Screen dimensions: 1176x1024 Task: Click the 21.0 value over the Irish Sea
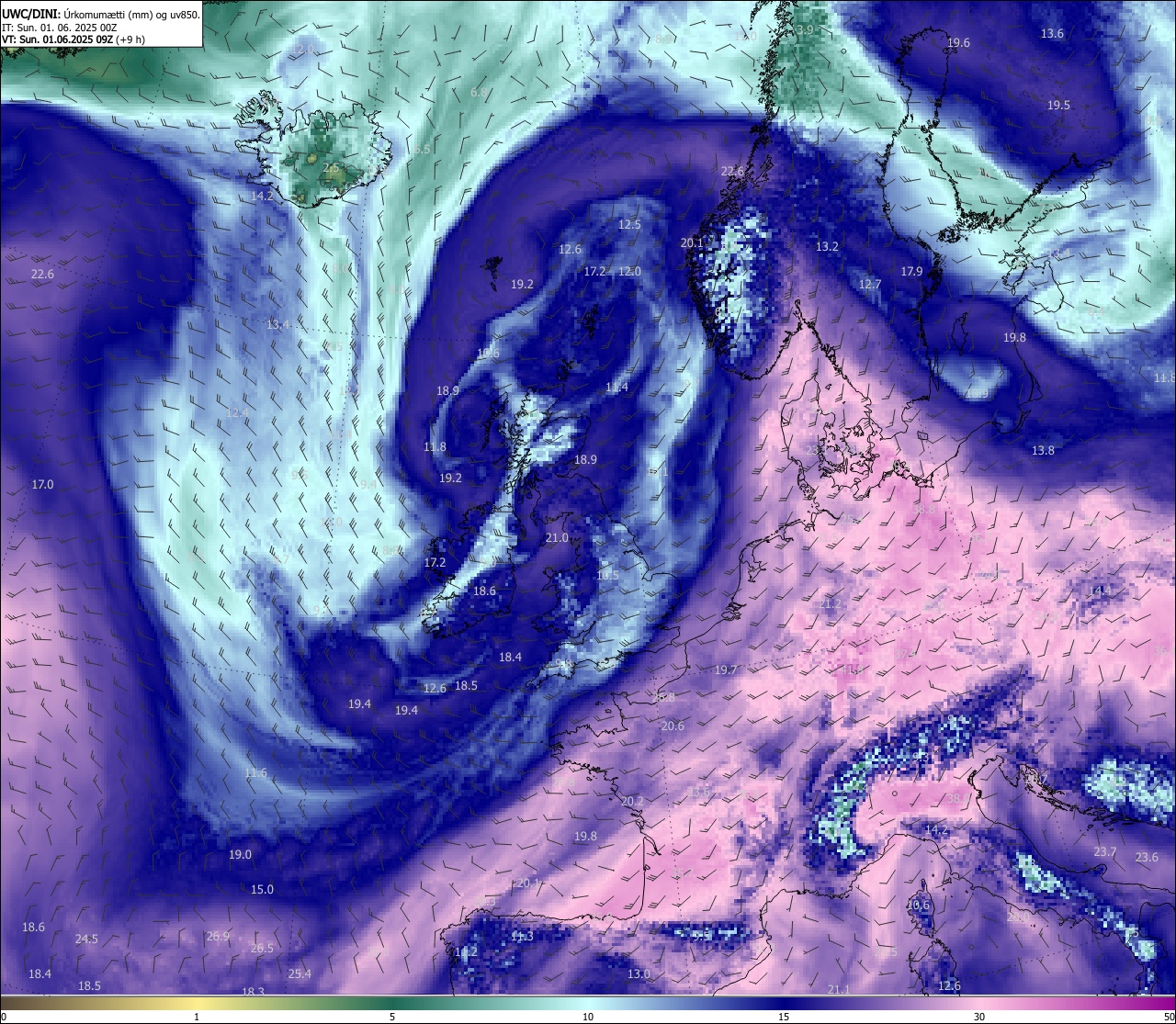click(x=557, y=538)
